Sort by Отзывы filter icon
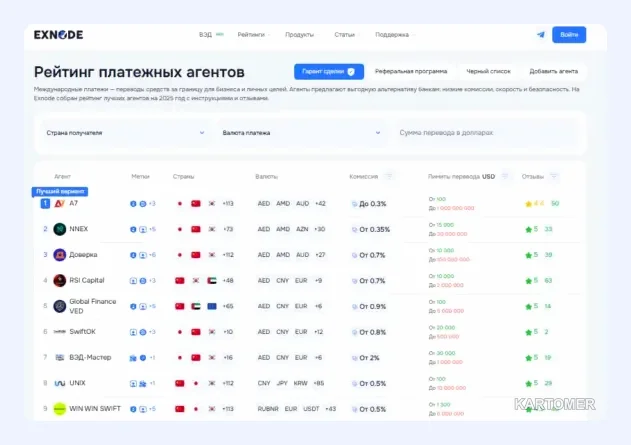 [x=554, y=176]
